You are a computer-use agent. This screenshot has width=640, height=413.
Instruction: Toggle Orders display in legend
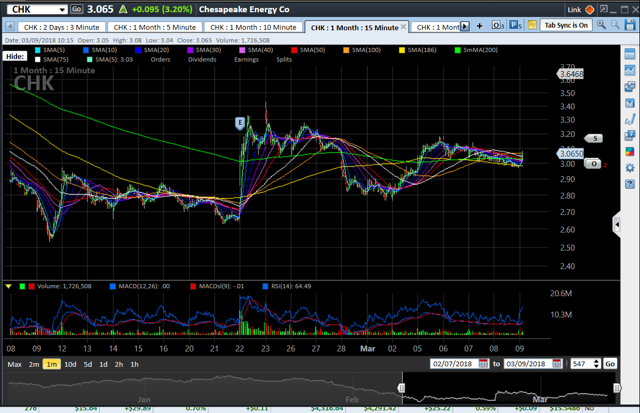[x=160, y=60]
